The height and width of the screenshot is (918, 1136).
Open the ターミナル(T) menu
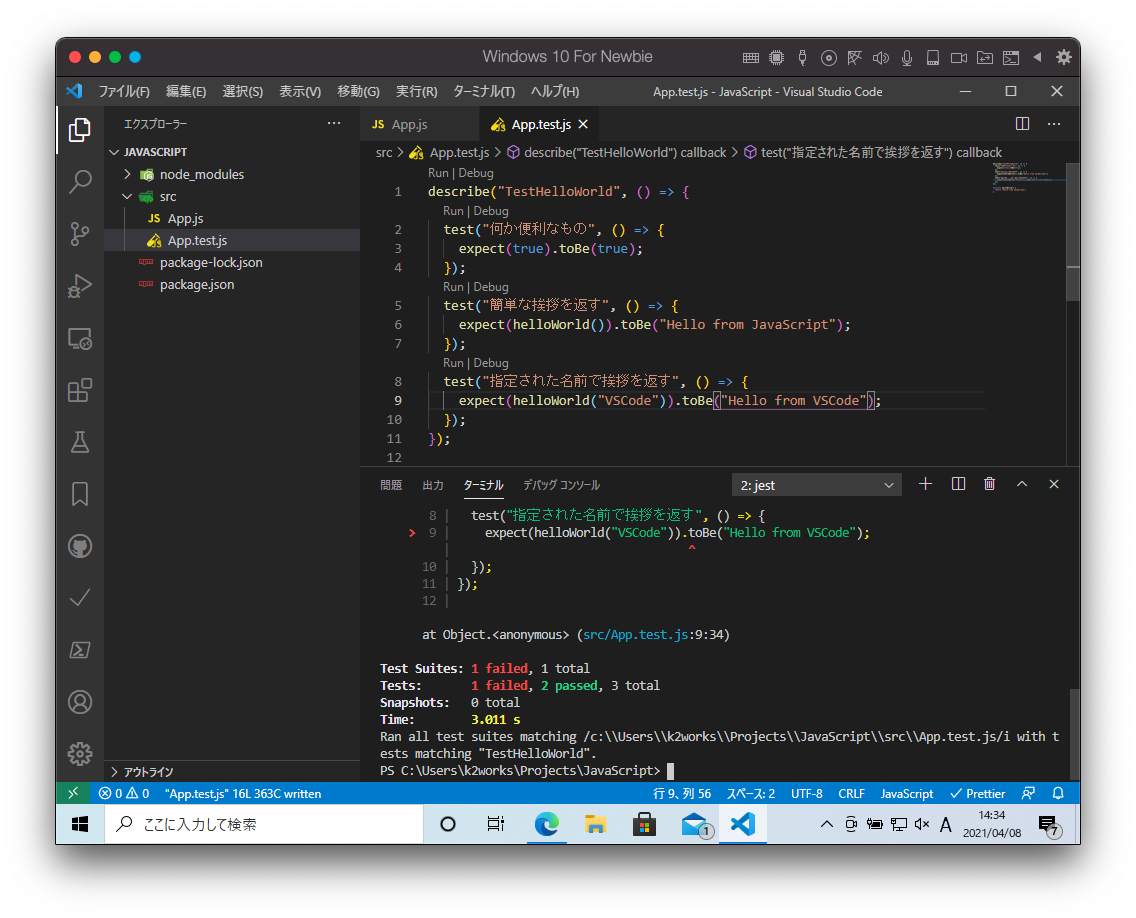pyautogui.click(x=483, y=91)
